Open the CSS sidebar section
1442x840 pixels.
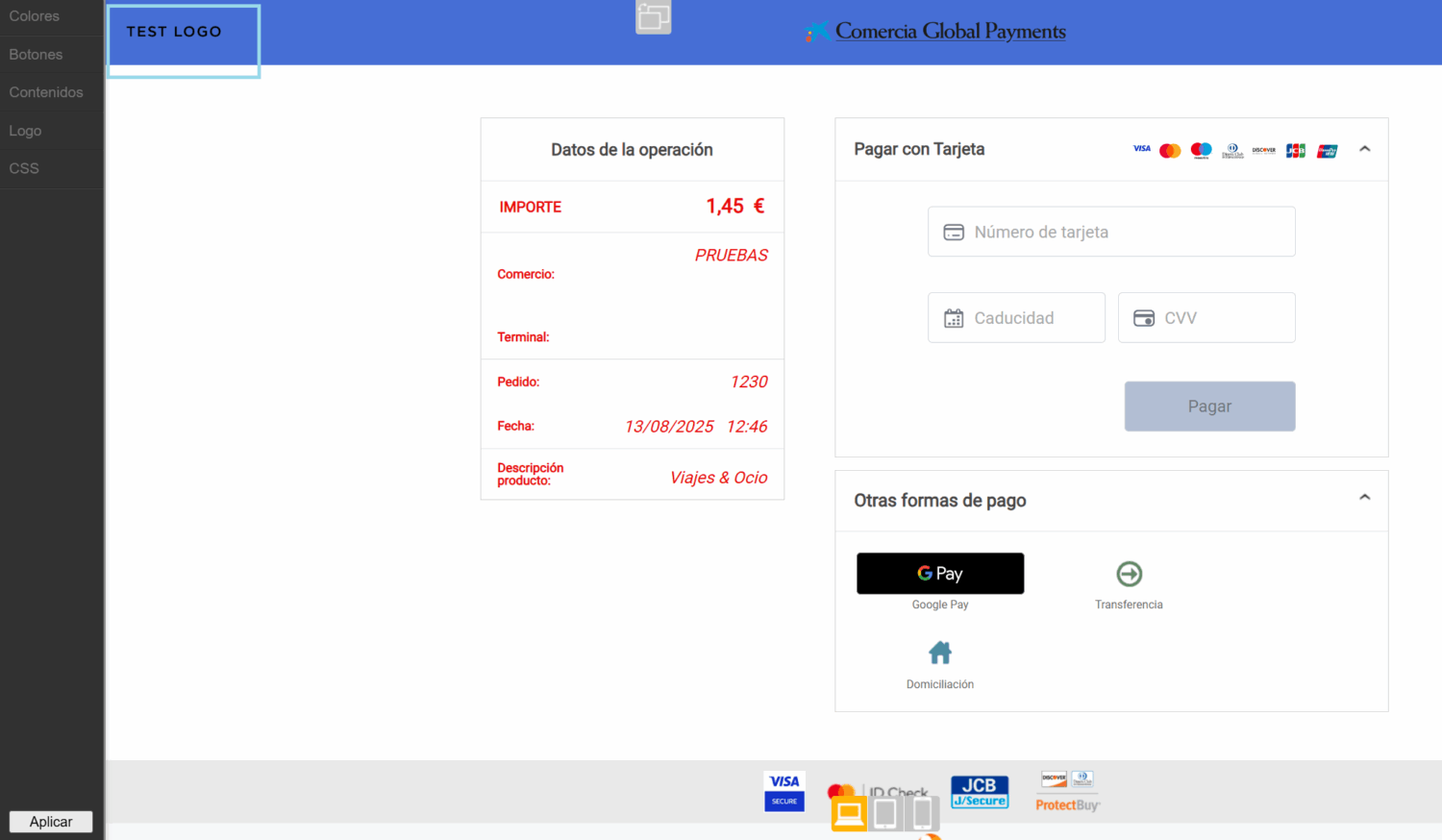(24, 168)
